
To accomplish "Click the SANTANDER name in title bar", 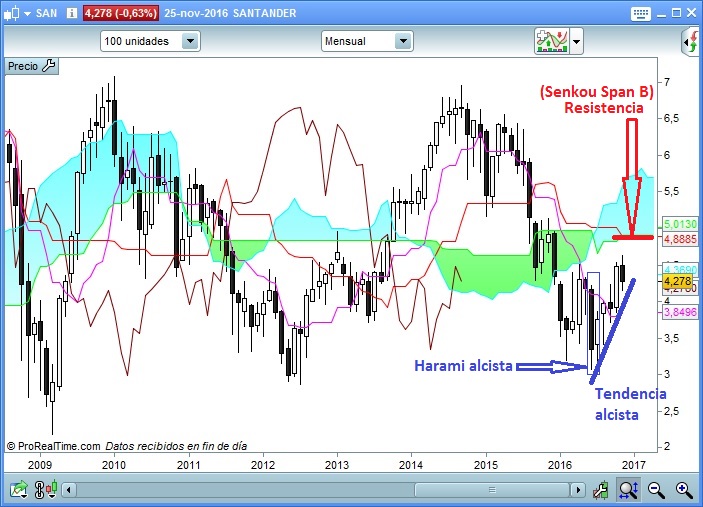I will pos(265,13).
